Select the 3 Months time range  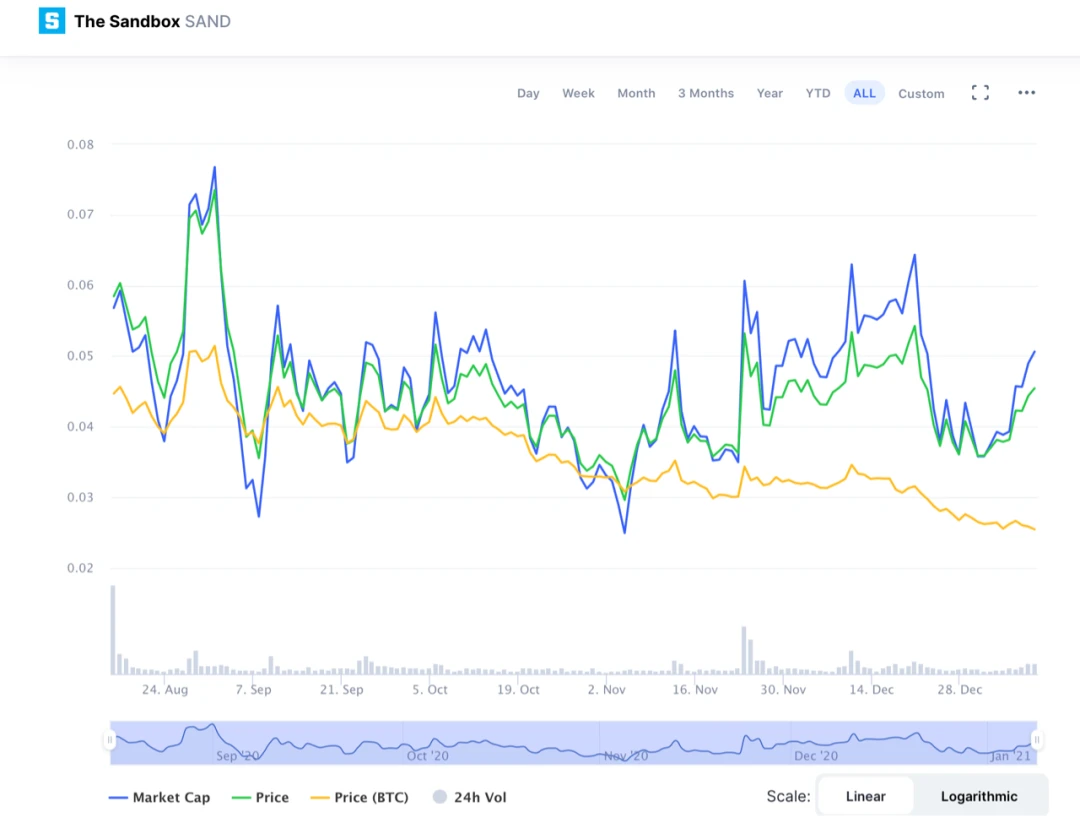click(705, 93)
